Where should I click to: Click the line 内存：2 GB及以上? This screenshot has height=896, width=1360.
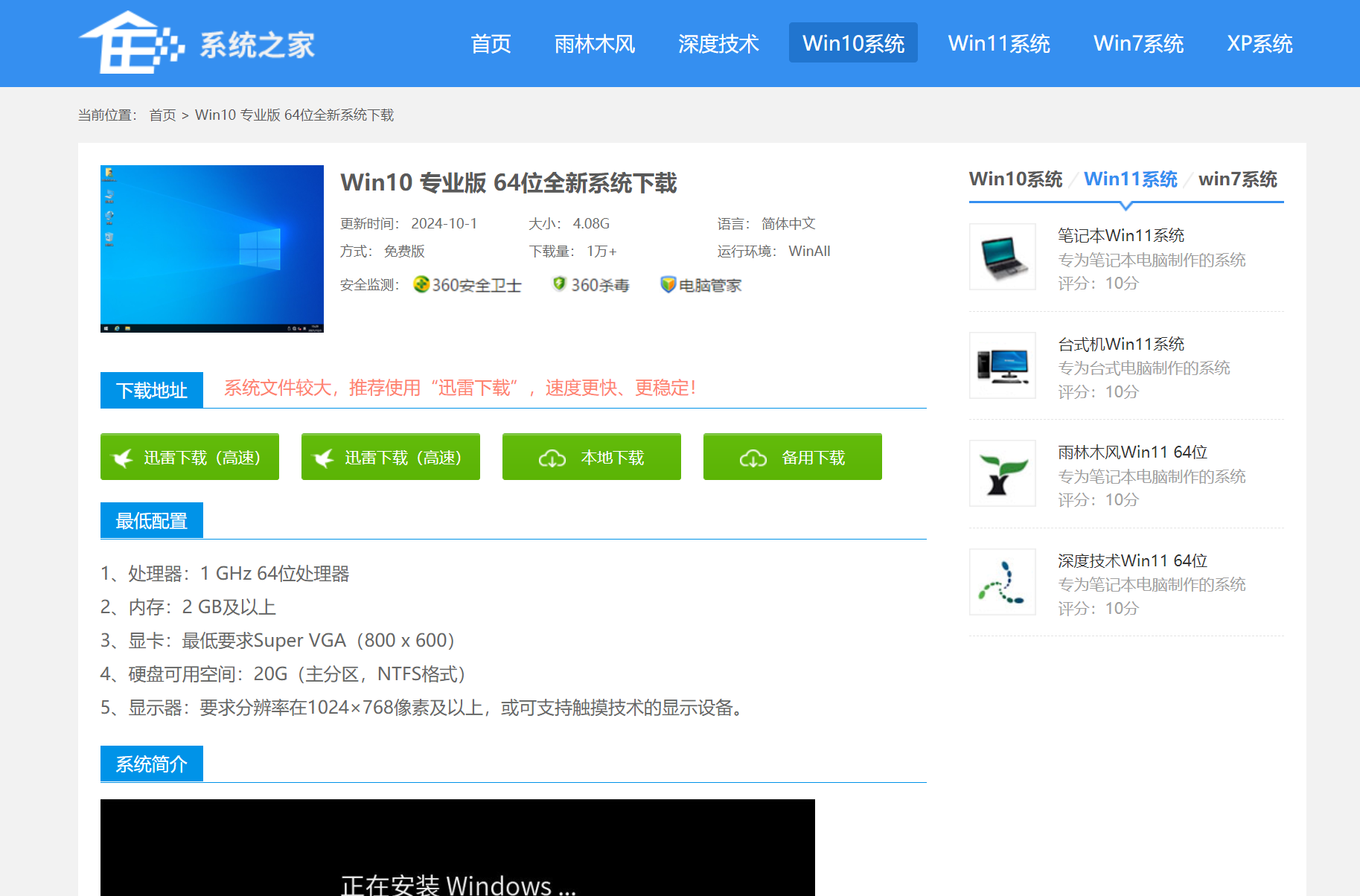point(188,607)
